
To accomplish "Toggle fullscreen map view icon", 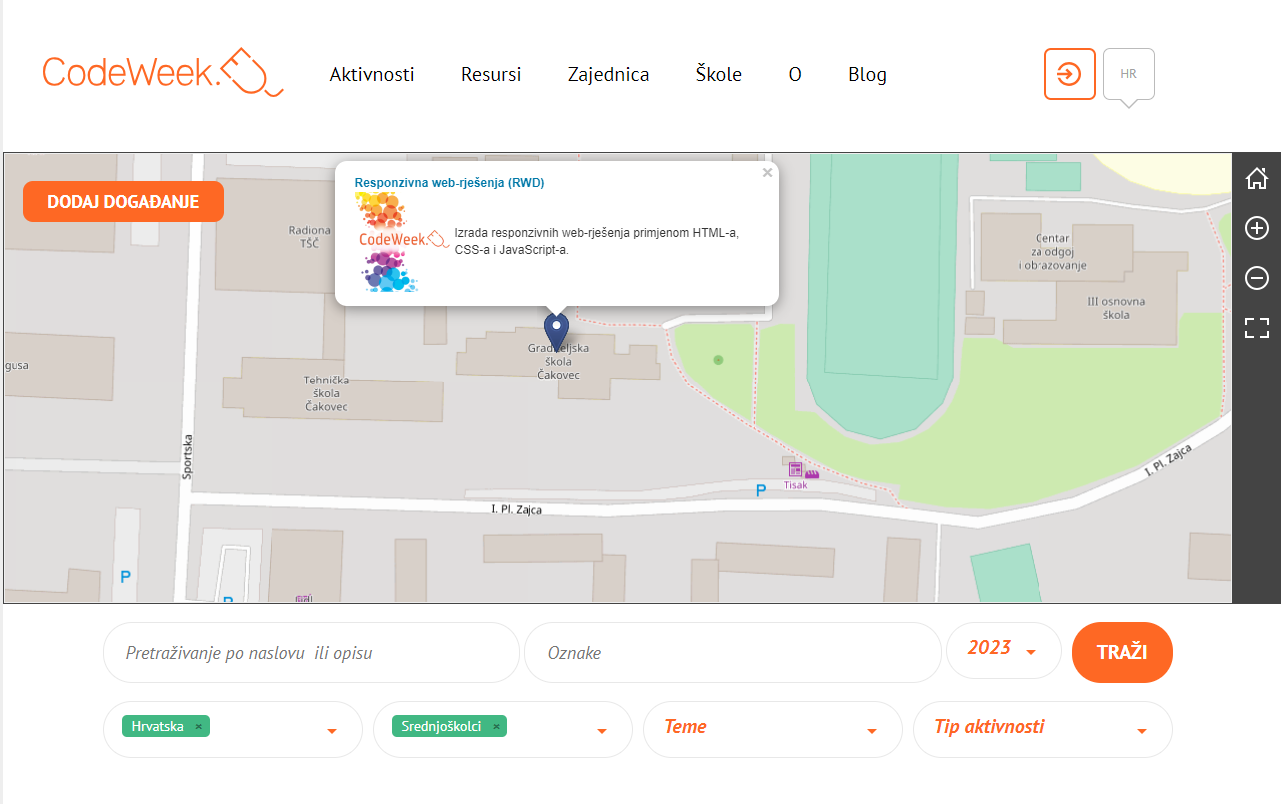I will 1256,328.
